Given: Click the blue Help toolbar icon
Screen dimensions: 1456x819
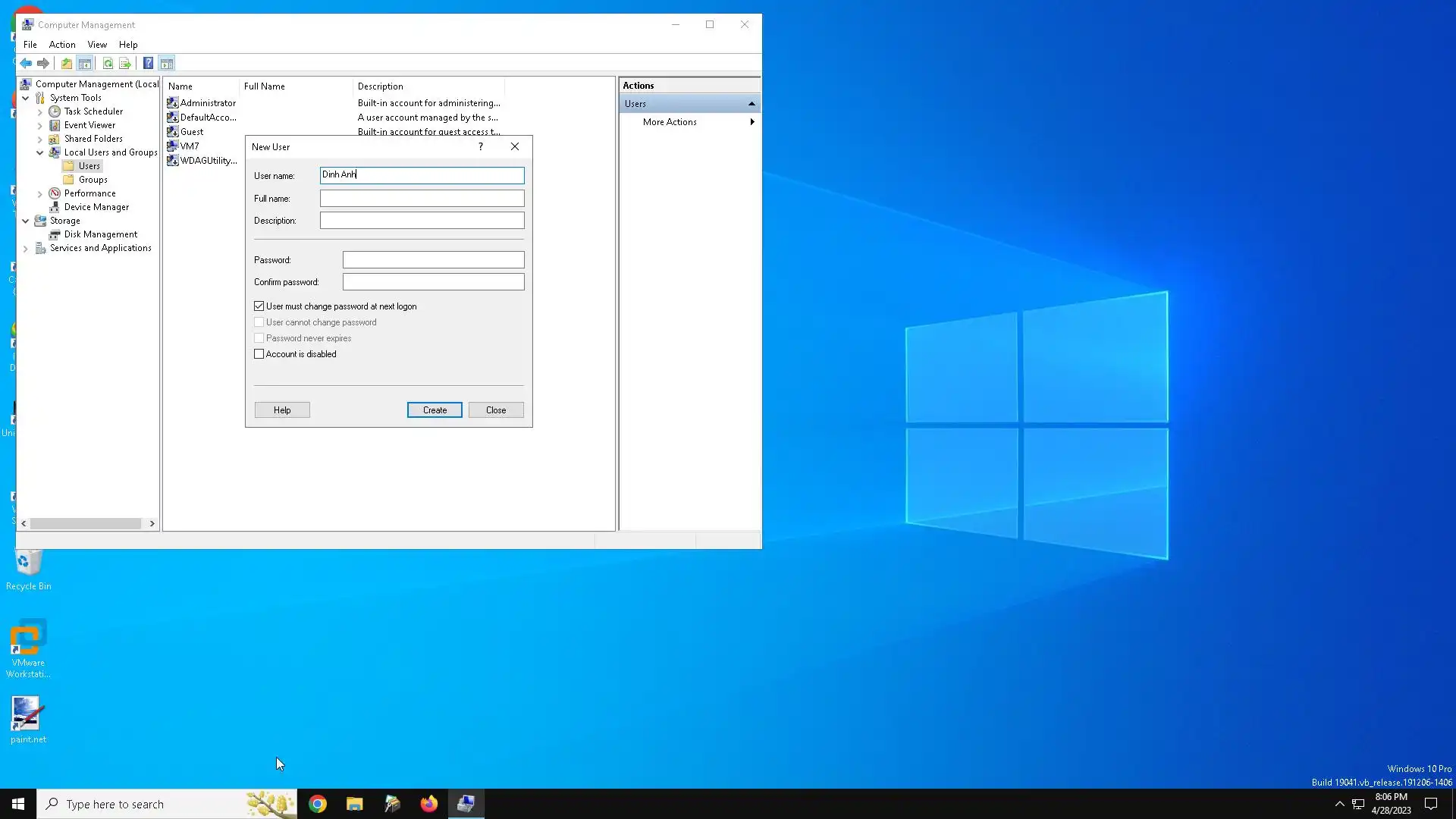Looking at the screenshot, I should [149, 64].
